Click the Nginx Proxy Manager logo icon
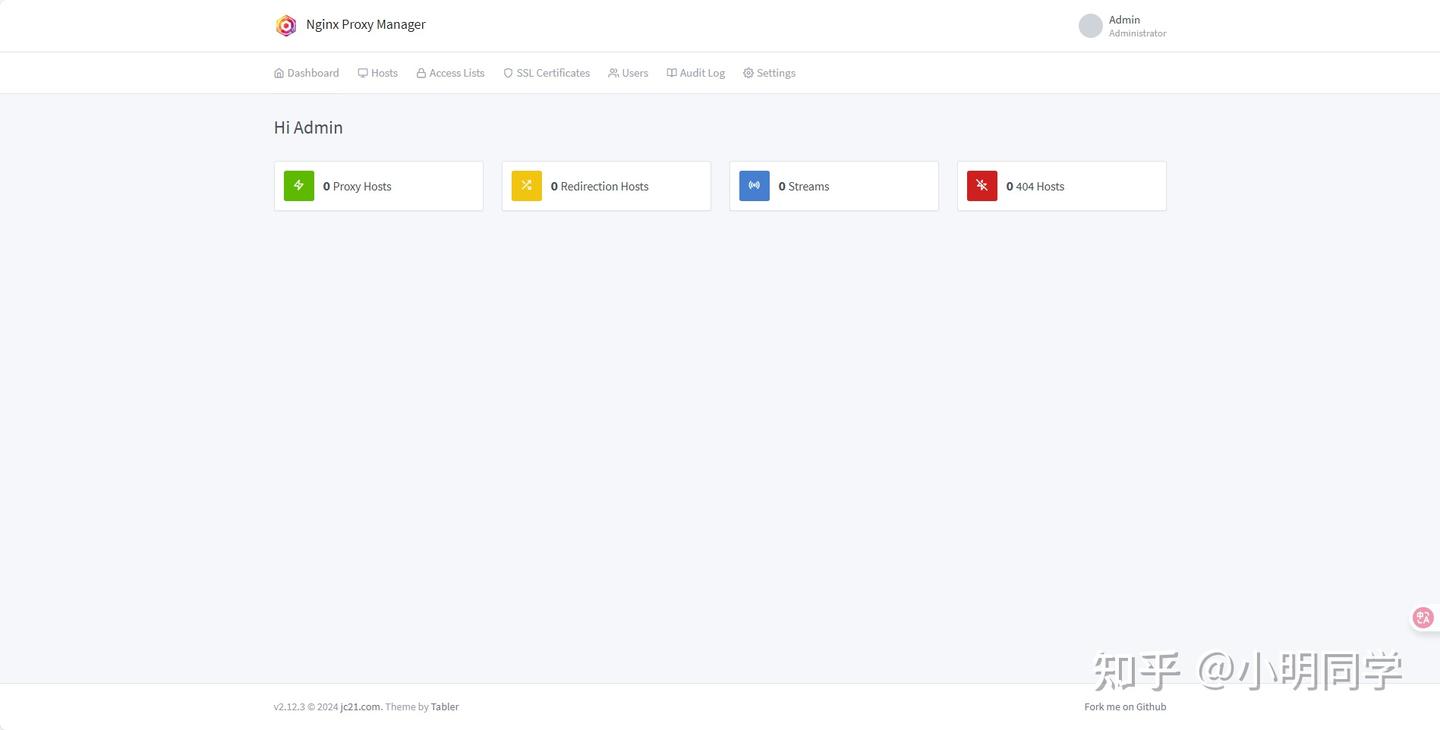 pyautogui.click(x=286, y=25)
